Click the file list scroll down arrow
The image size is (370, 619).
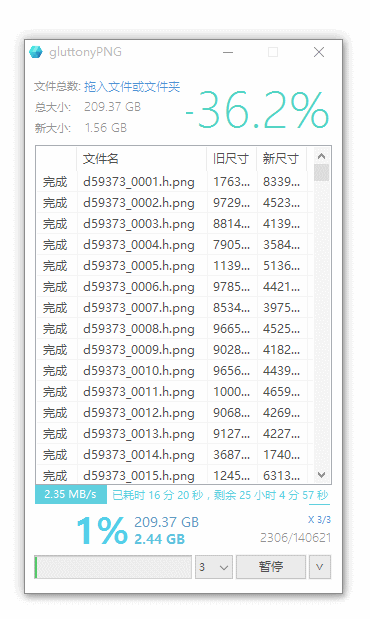[321, 475]
